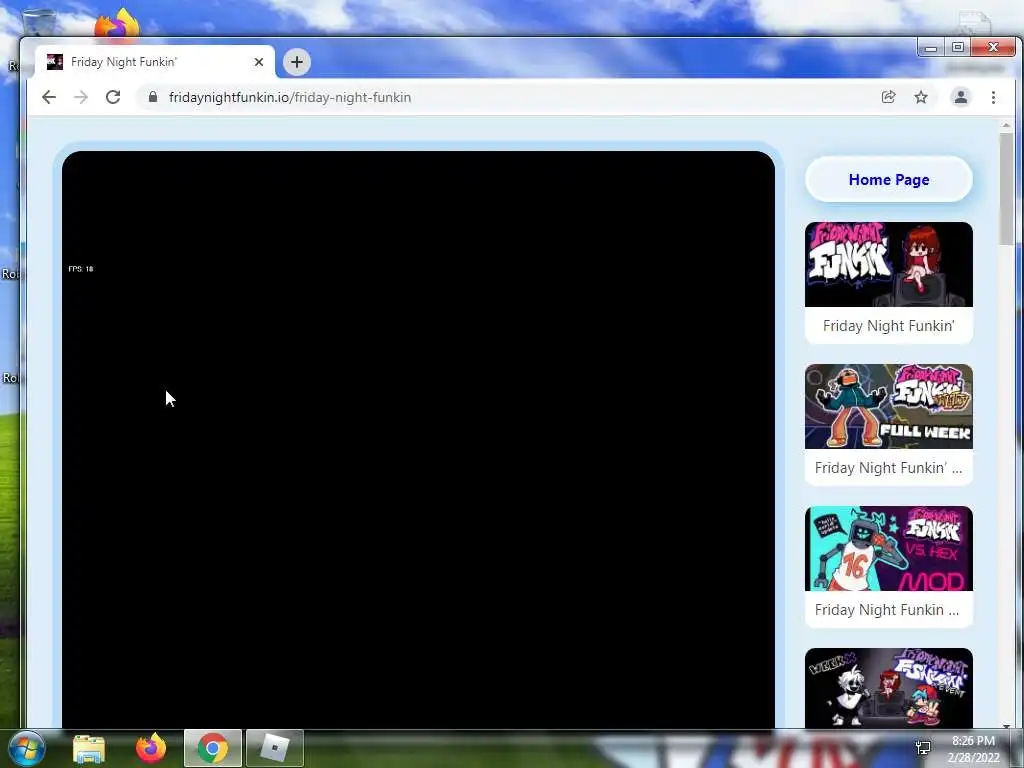Viewport: 1024px width, 768px height.
Task: View site info via the padlock icon
Action: click(x=153, y=97)
